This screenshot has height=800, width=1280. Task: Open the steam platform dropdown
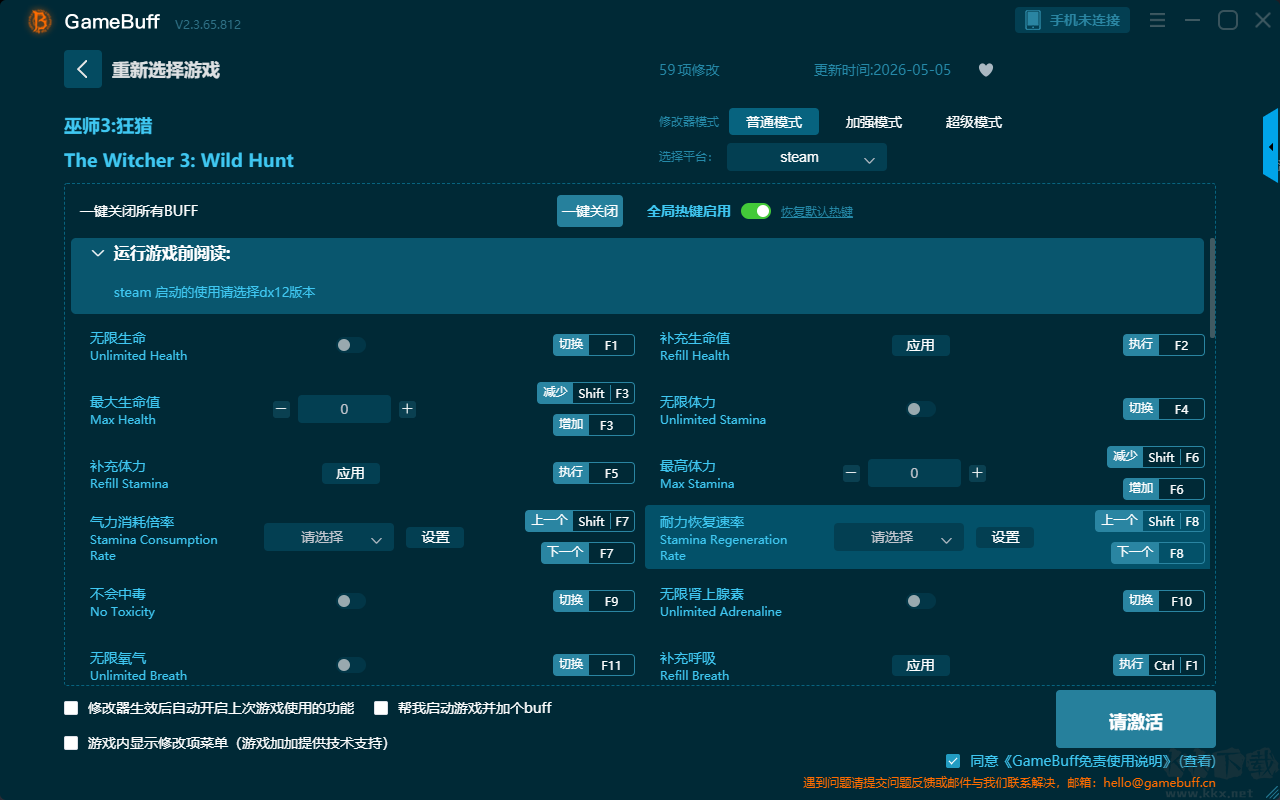(x=807, y=157)
